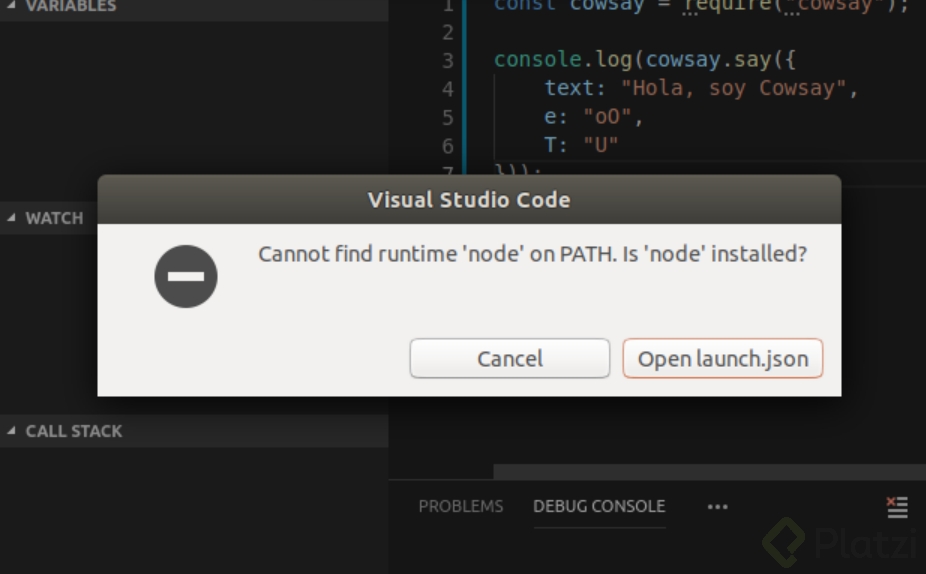Click the T: "U" property line

581,145
